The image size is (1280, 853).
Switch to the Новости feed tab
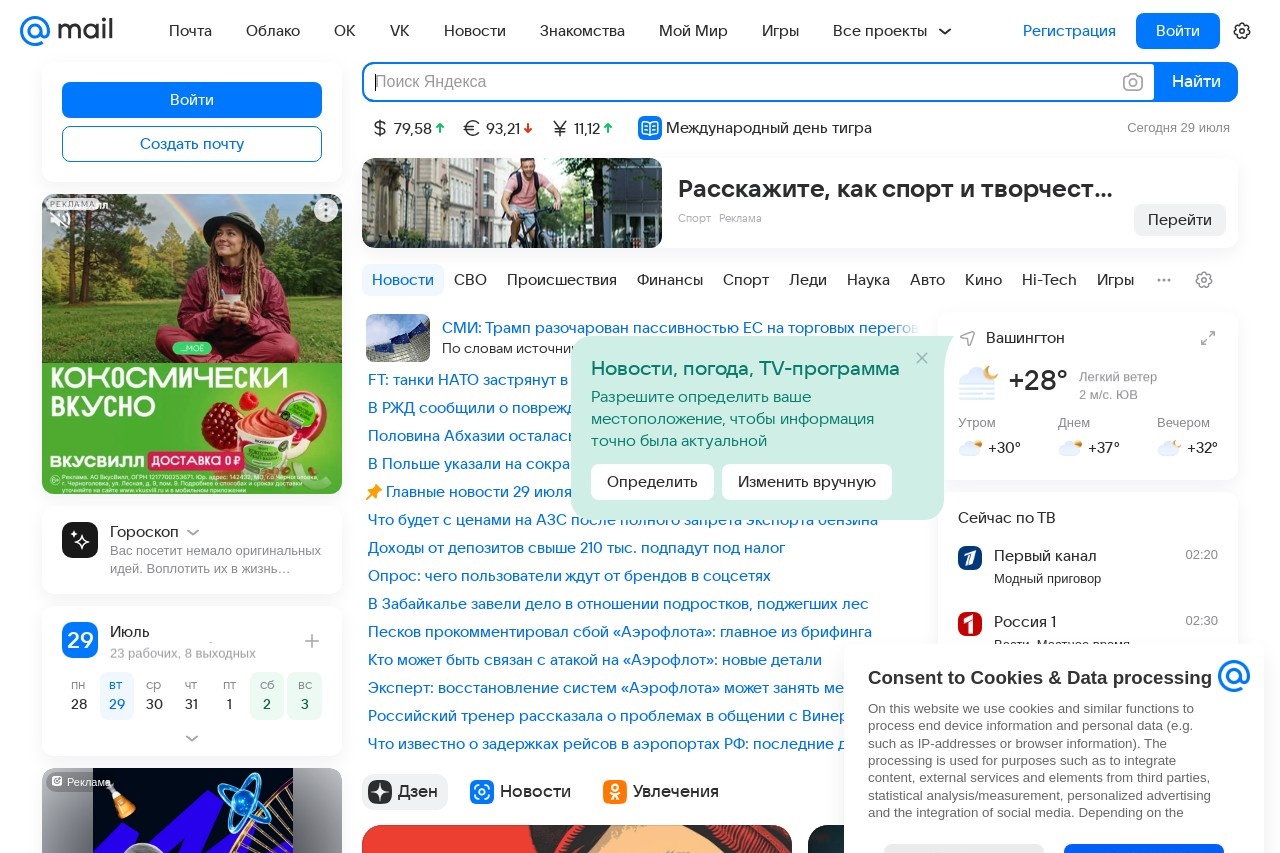pyautogui.click(x=521, y=792)
